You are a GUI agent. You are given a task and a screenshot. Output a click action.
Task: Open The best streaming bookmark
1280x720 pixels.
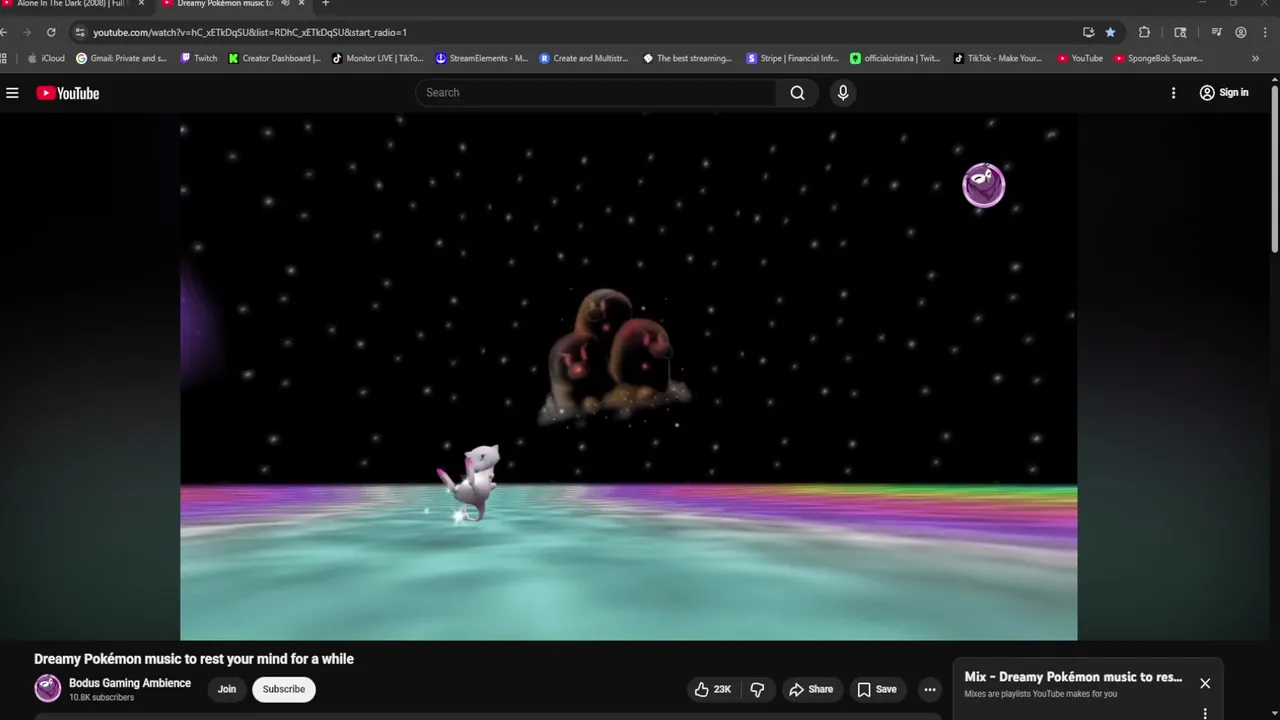click(688, 58)
